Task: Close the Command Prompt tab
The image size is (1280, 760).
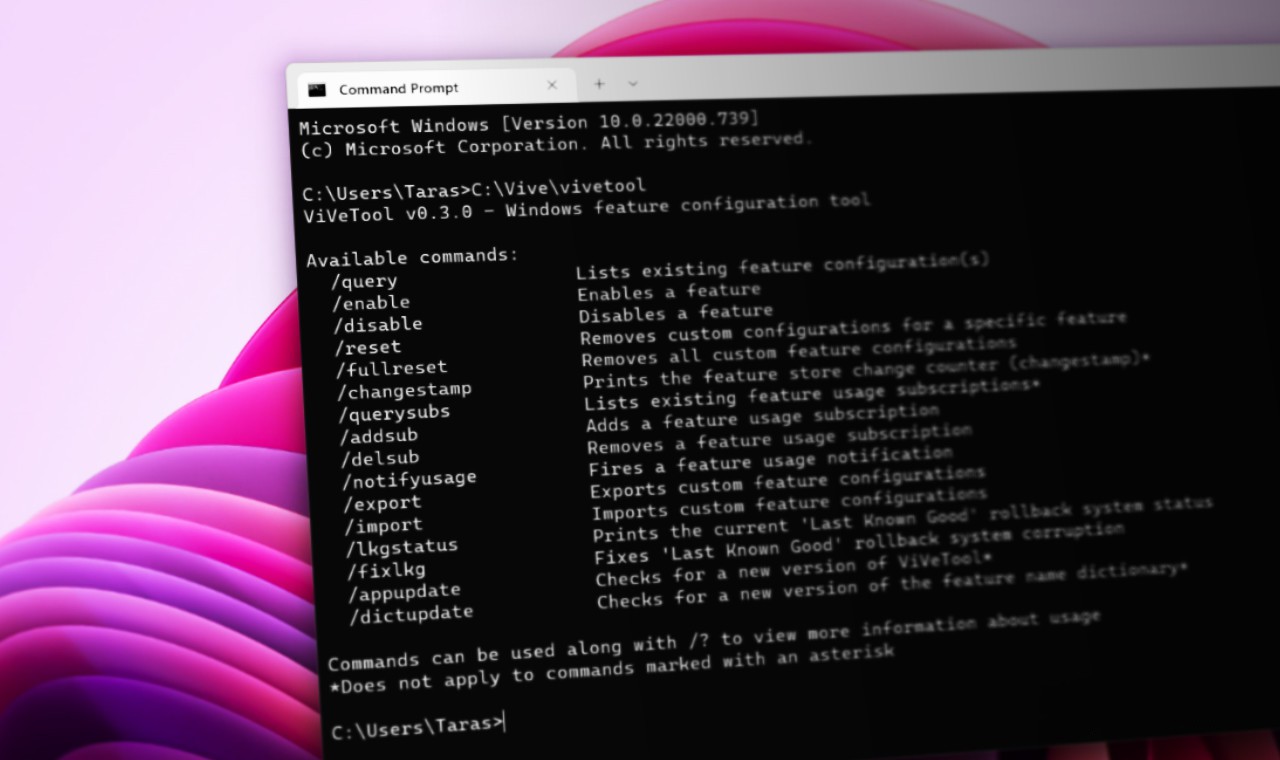Action: [552, 86]
